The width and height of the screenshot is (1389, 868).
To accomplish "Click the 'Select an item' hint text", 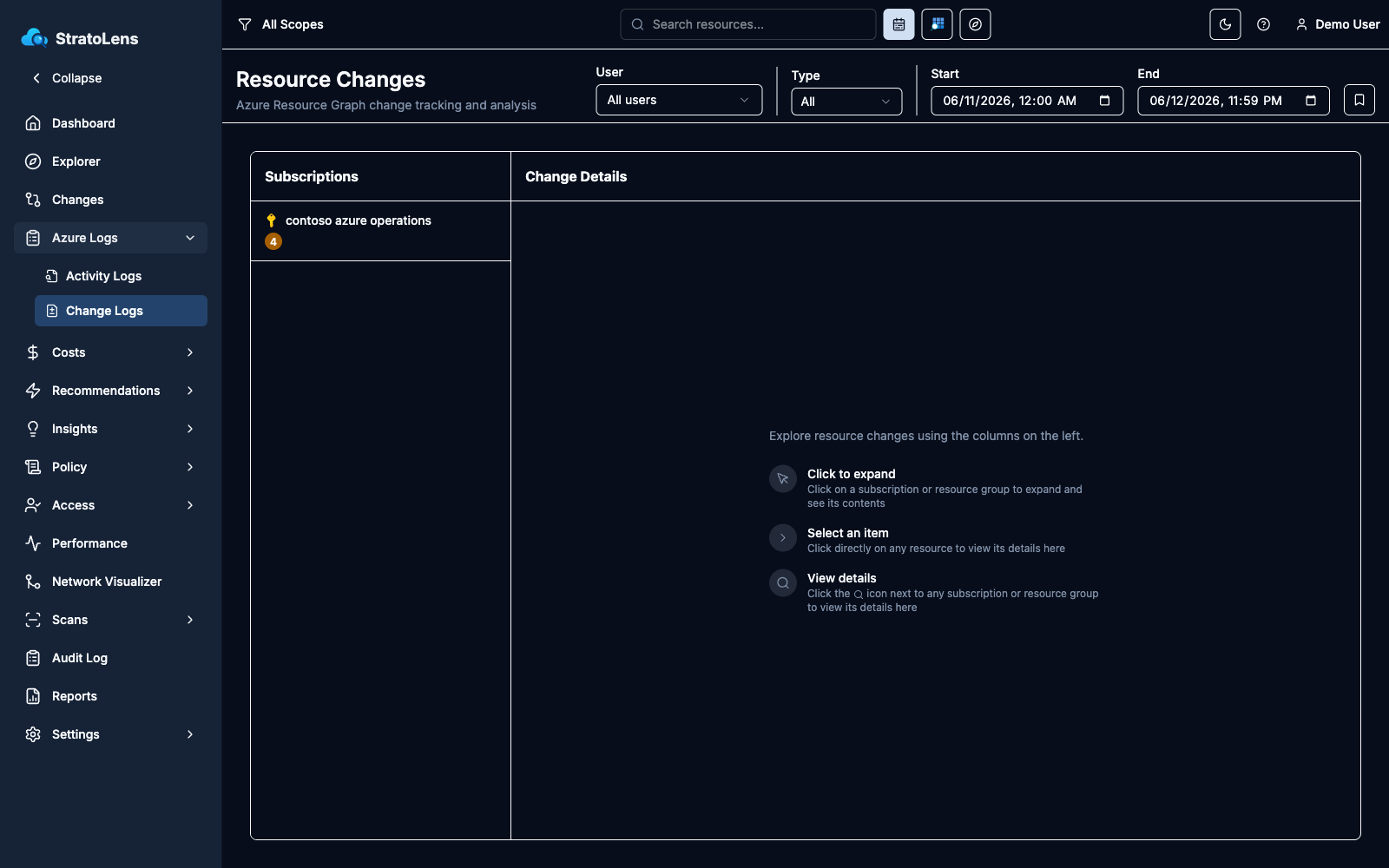I will coord(847,533).
